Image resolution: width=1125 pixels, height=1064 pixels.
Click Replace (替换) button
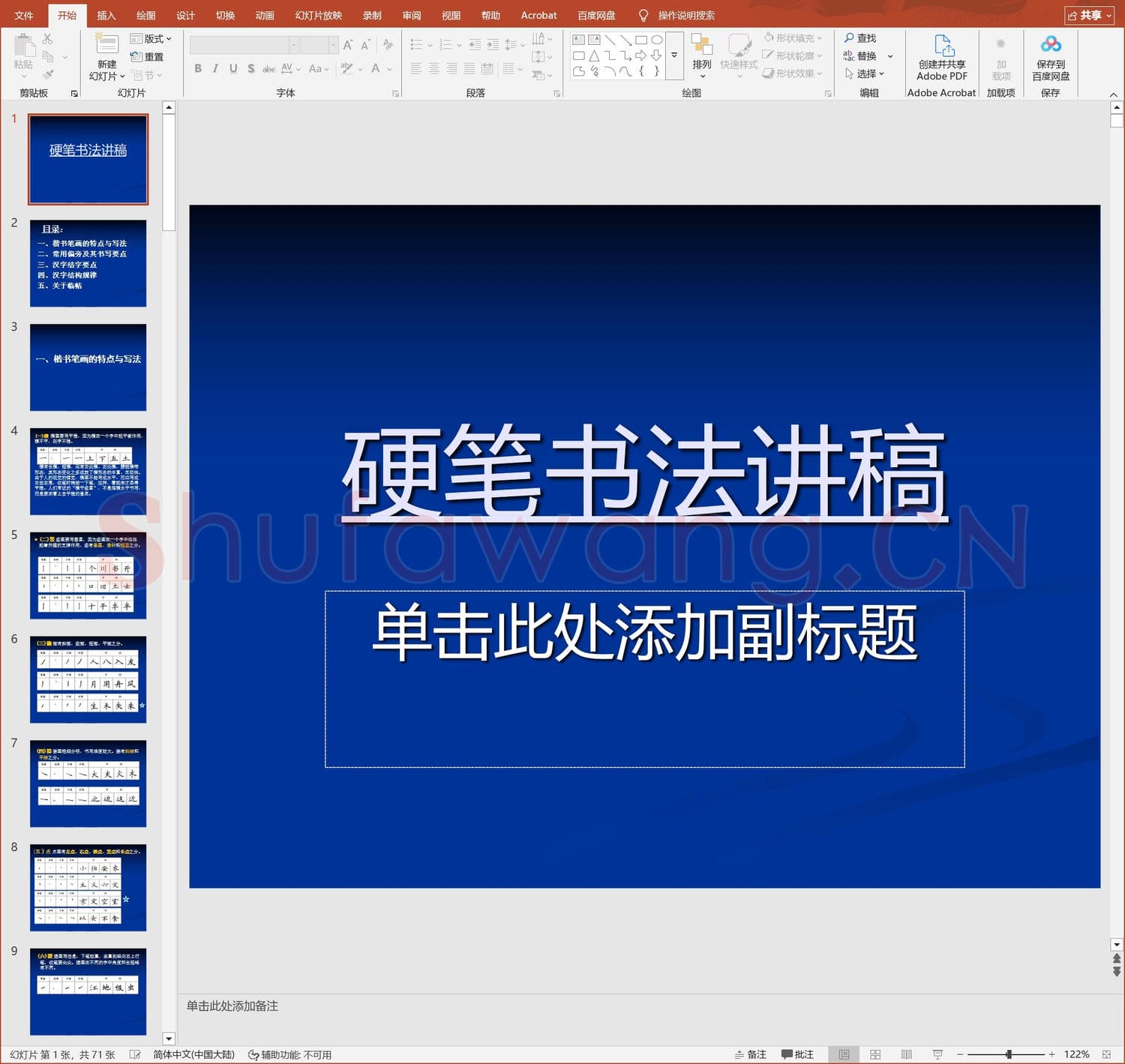pyautogui.click(x=860, y=56)
